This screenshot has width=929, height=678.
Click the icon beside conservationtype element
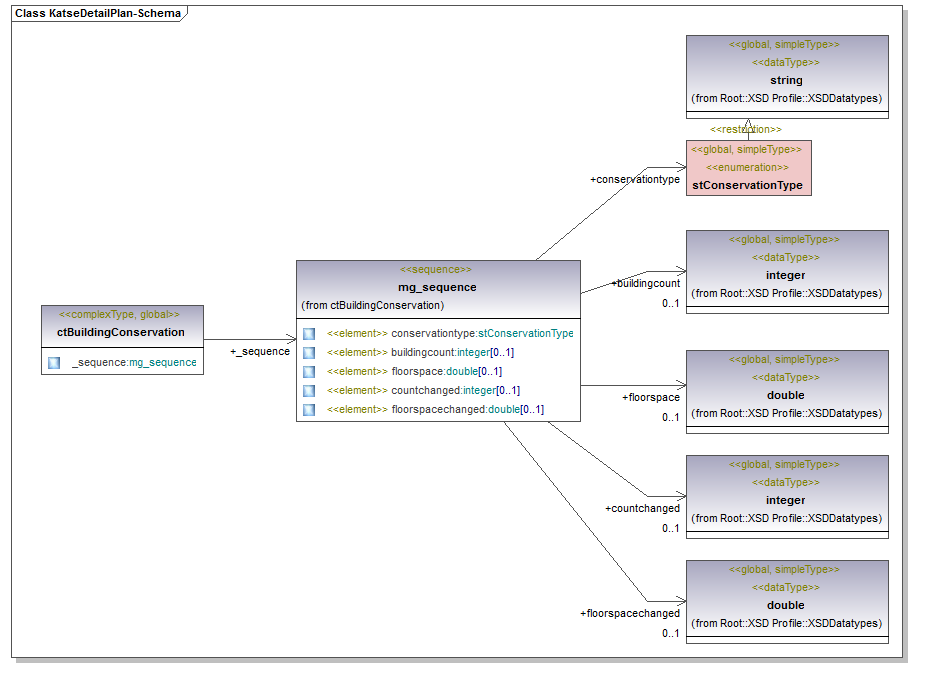[x=309, y=334]
